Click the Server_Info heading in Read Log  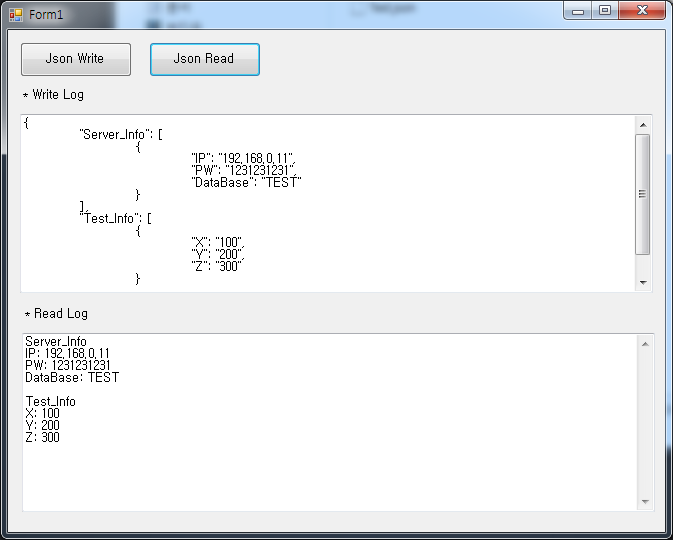[x=56, y=341]
